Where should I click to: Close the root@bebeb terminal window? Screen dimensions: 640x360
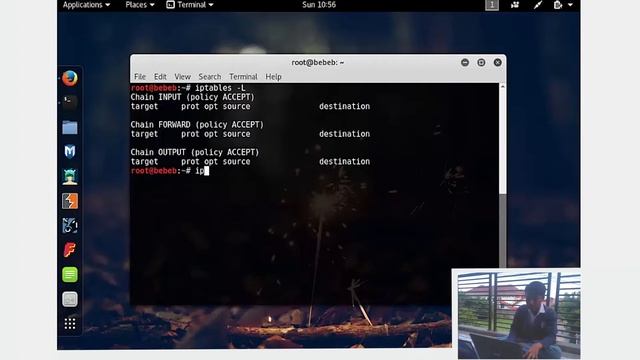point(498,62)
